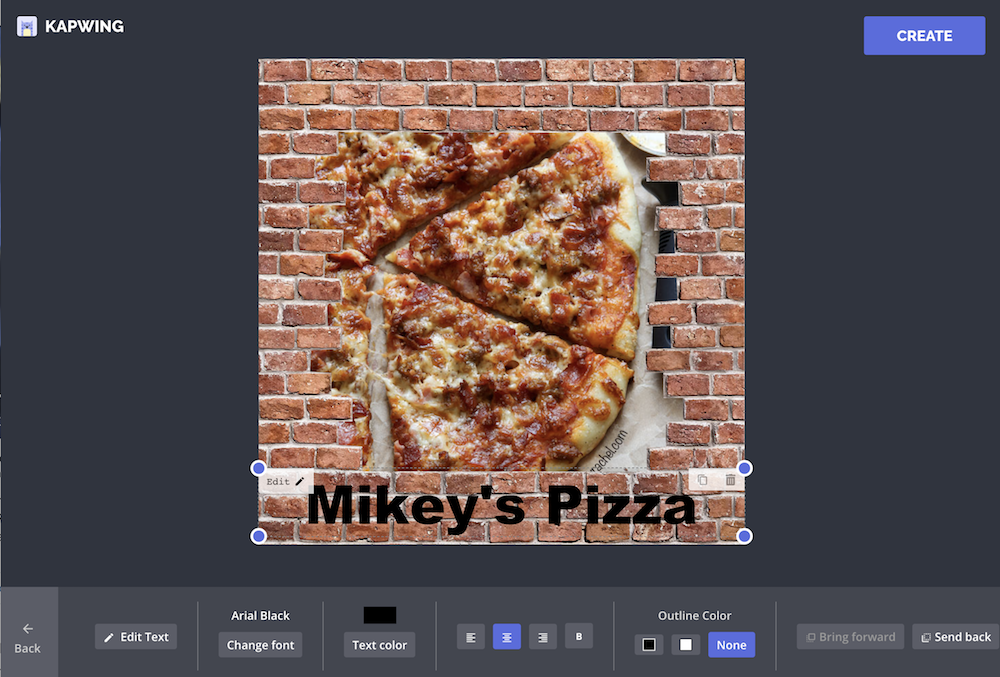The height and width of the screenshot is (677, 1000).
Task: Click the Outline Color label
Action: coord(695,616)
